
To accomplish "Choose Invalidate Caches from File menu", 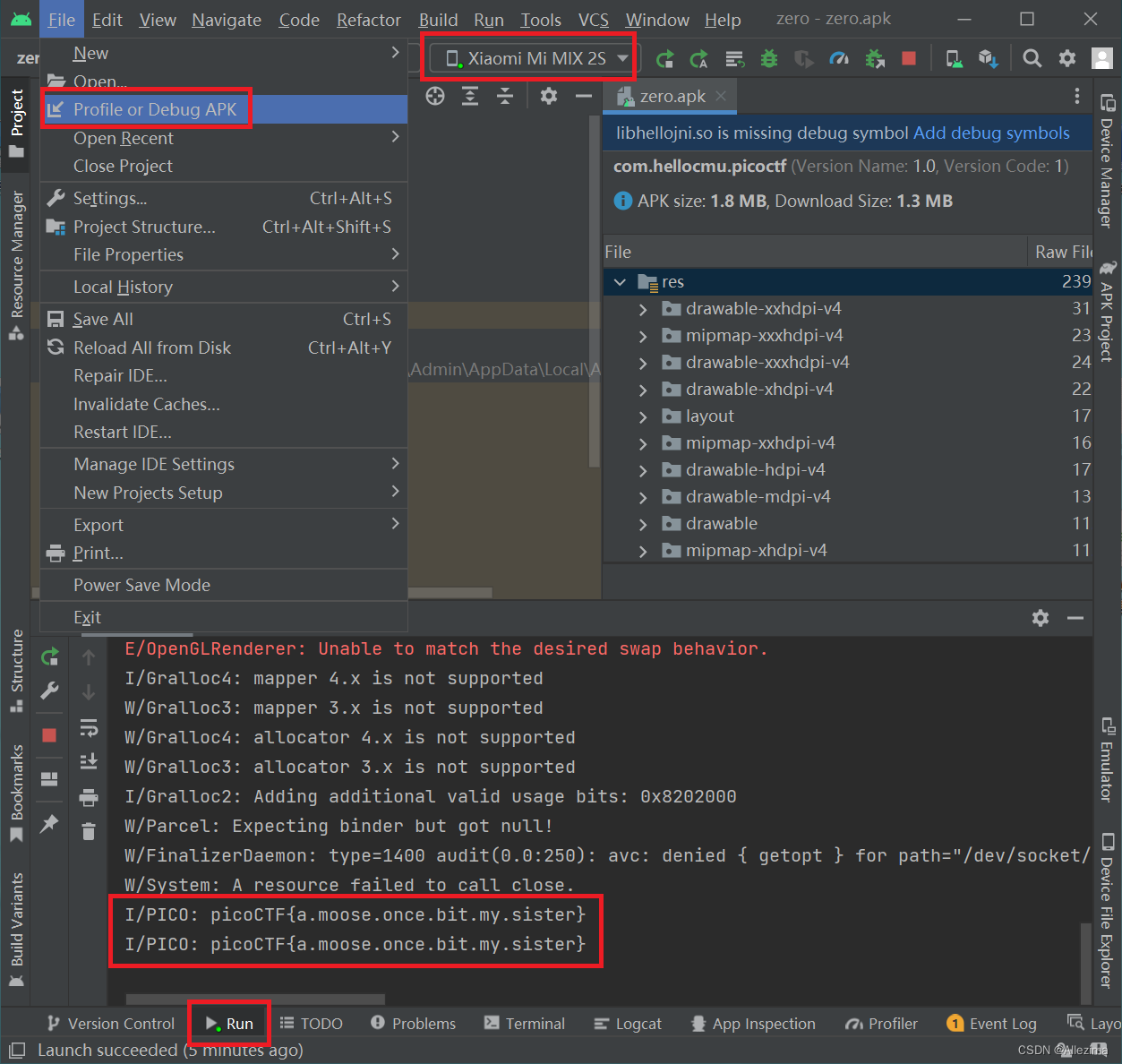I will (224, 404).
